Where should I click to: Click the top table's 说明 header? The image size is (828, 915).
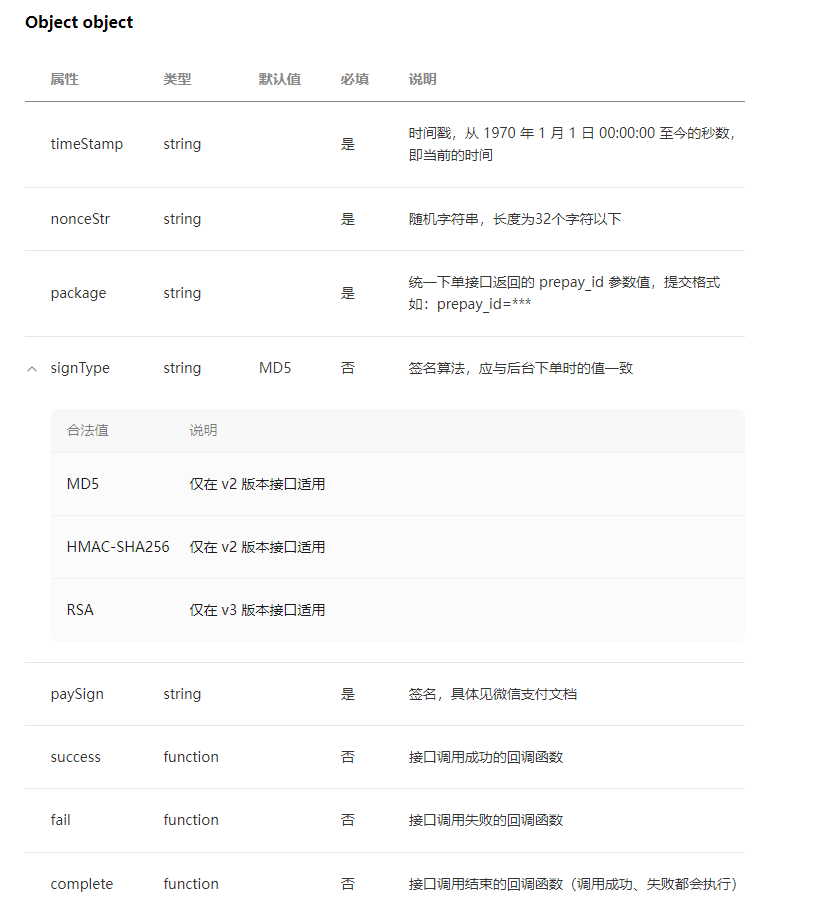click(x=422, y=79)
